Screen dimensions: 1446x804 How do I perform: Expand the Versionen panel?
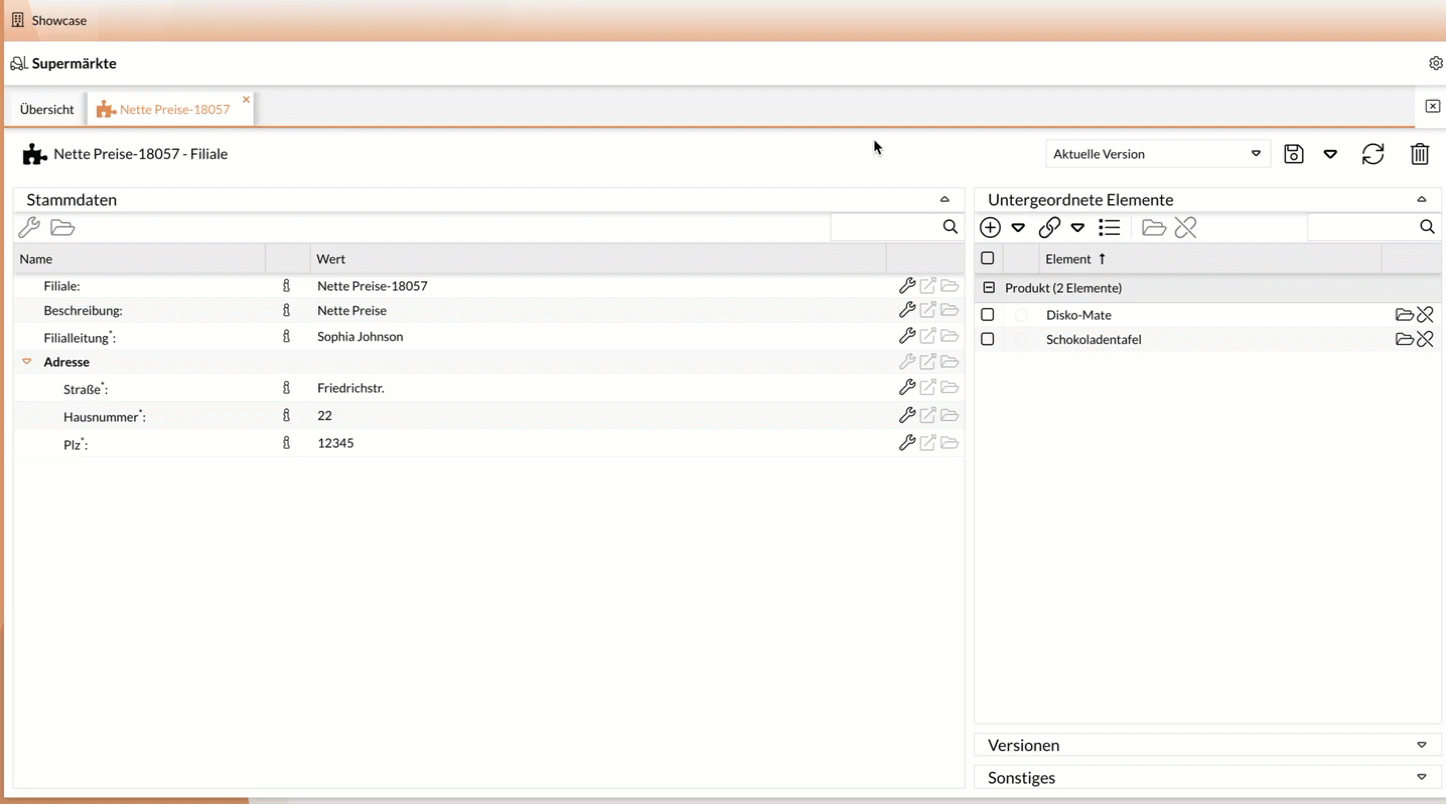1421,745
